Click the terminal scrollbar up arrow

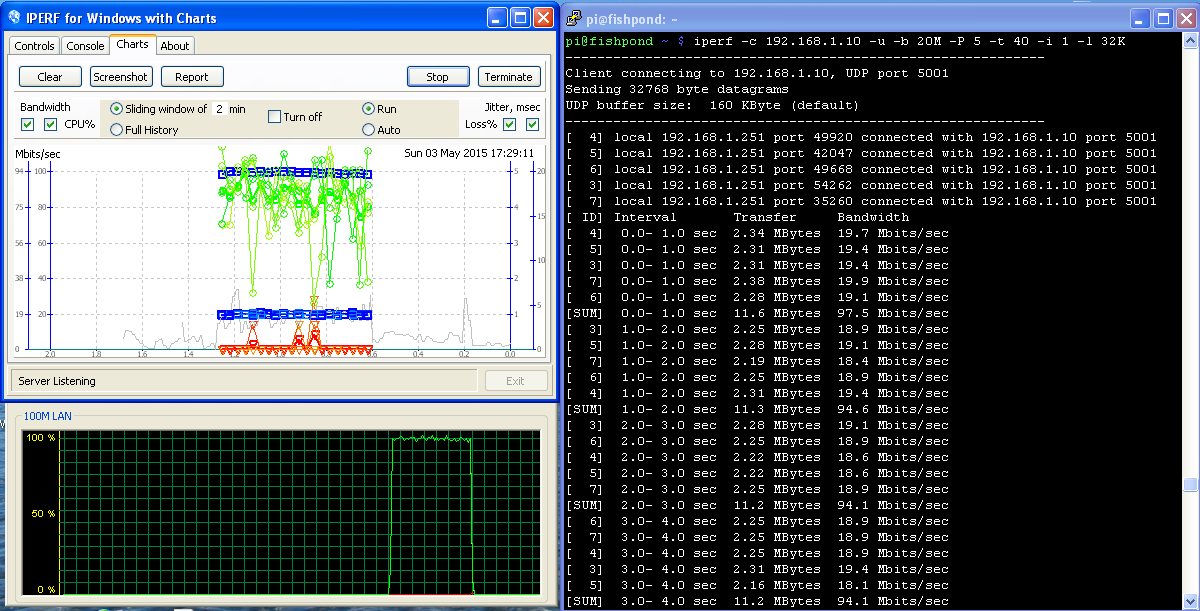click(1190, 42)
